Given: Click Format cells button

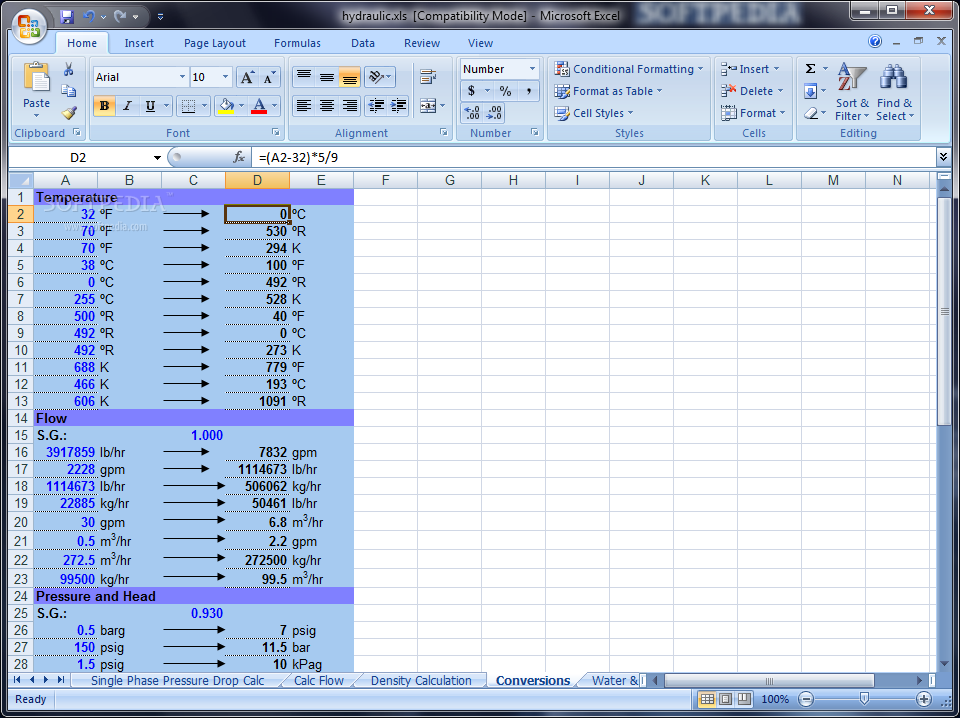Looking at the screenshot, I should (753, 113).
